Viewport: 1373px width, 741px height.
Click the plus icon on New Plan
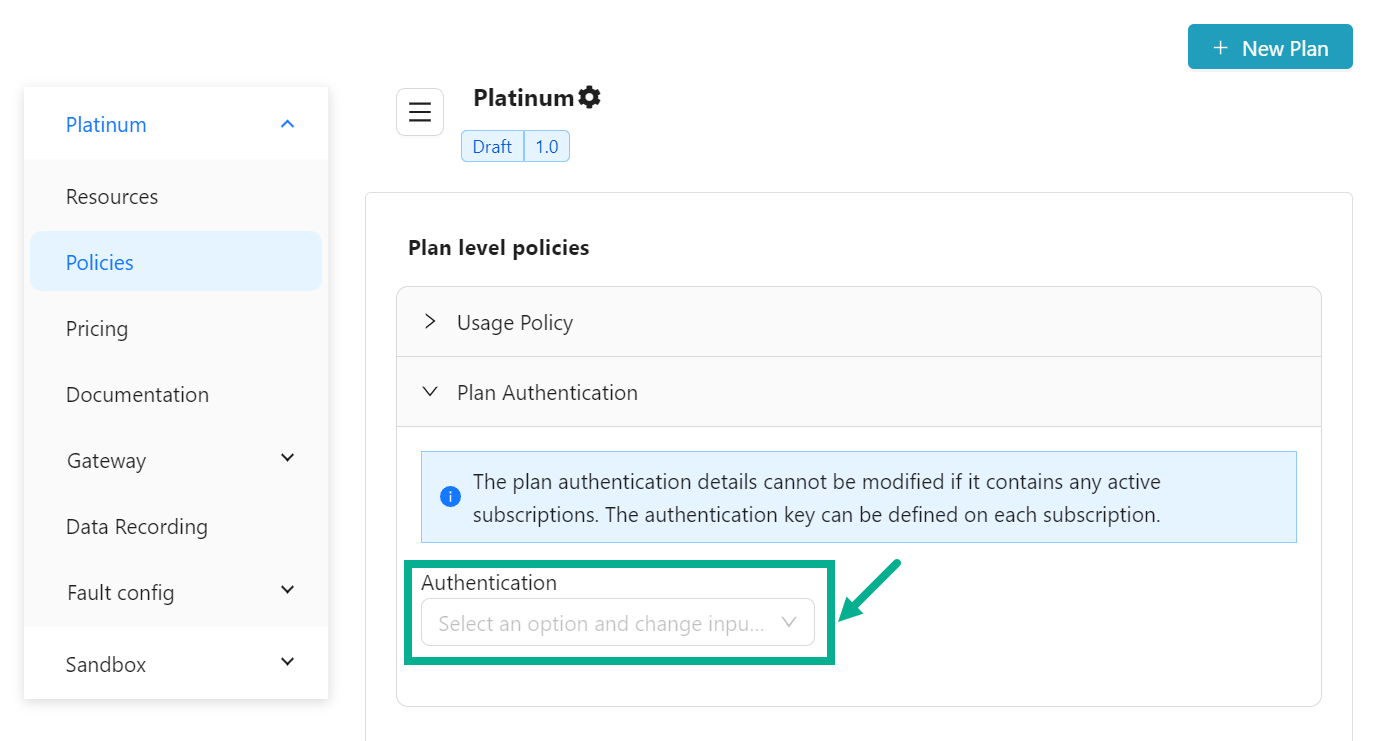pos(1220,48)
